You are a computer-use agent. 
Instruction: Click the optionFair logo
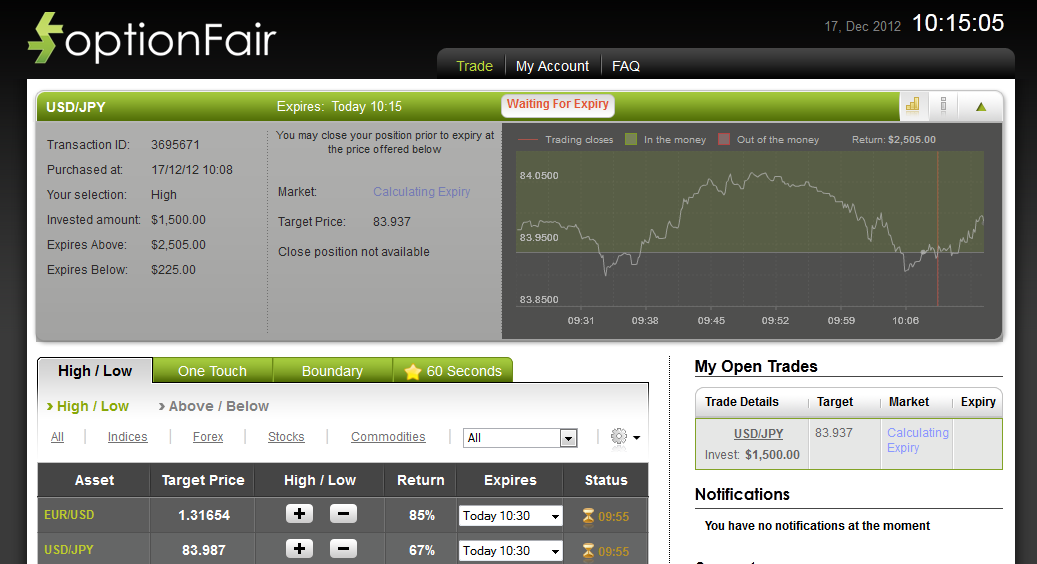[x=151, y=40]
